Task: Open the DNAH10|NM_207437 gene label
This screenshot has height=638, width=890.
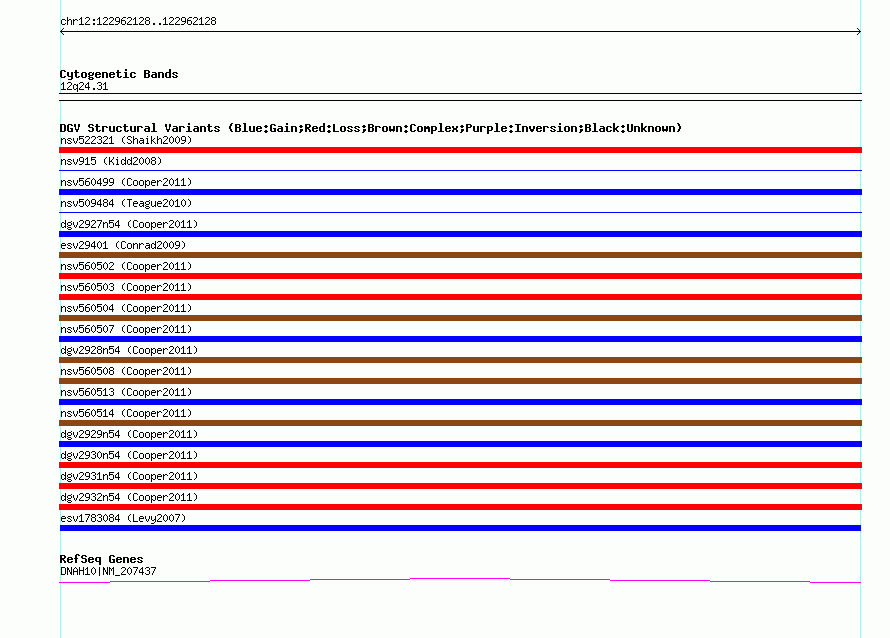Action: (x=108, y=571)
